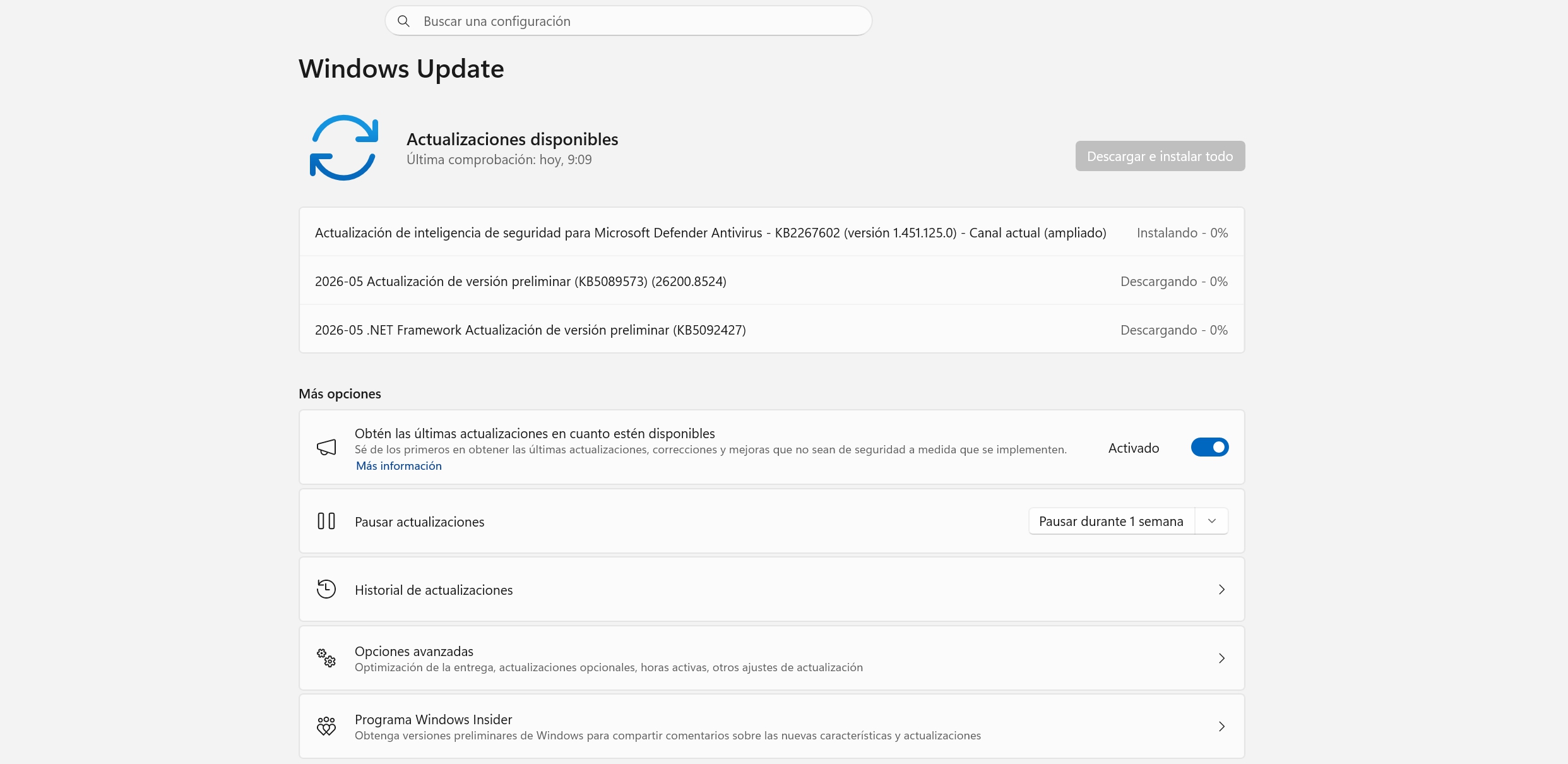Image resolution: width=1568 pixels, height=764 pixels.
Task: Click the megaphone icon for latest updates
Action: click(x=326, y=448)
